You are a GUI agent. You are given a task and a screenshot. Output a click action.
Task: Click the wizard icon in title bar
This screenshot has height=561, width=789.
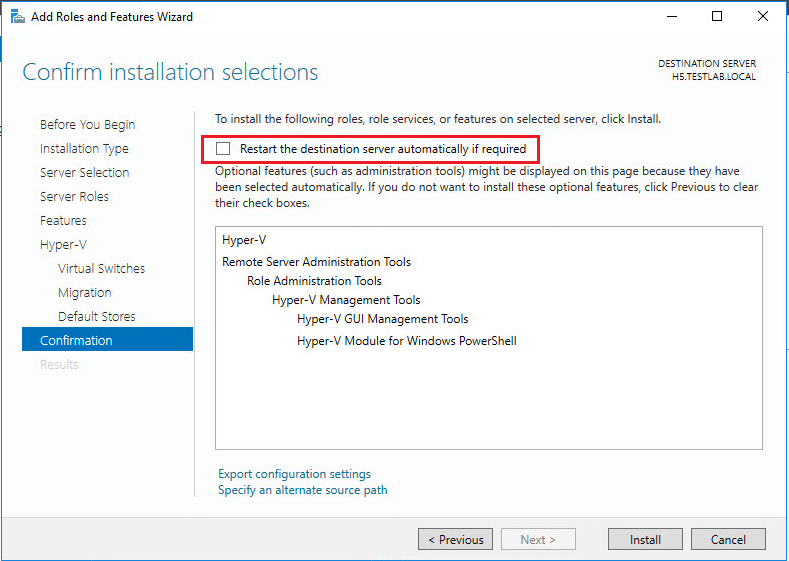(x=18, y=17)
